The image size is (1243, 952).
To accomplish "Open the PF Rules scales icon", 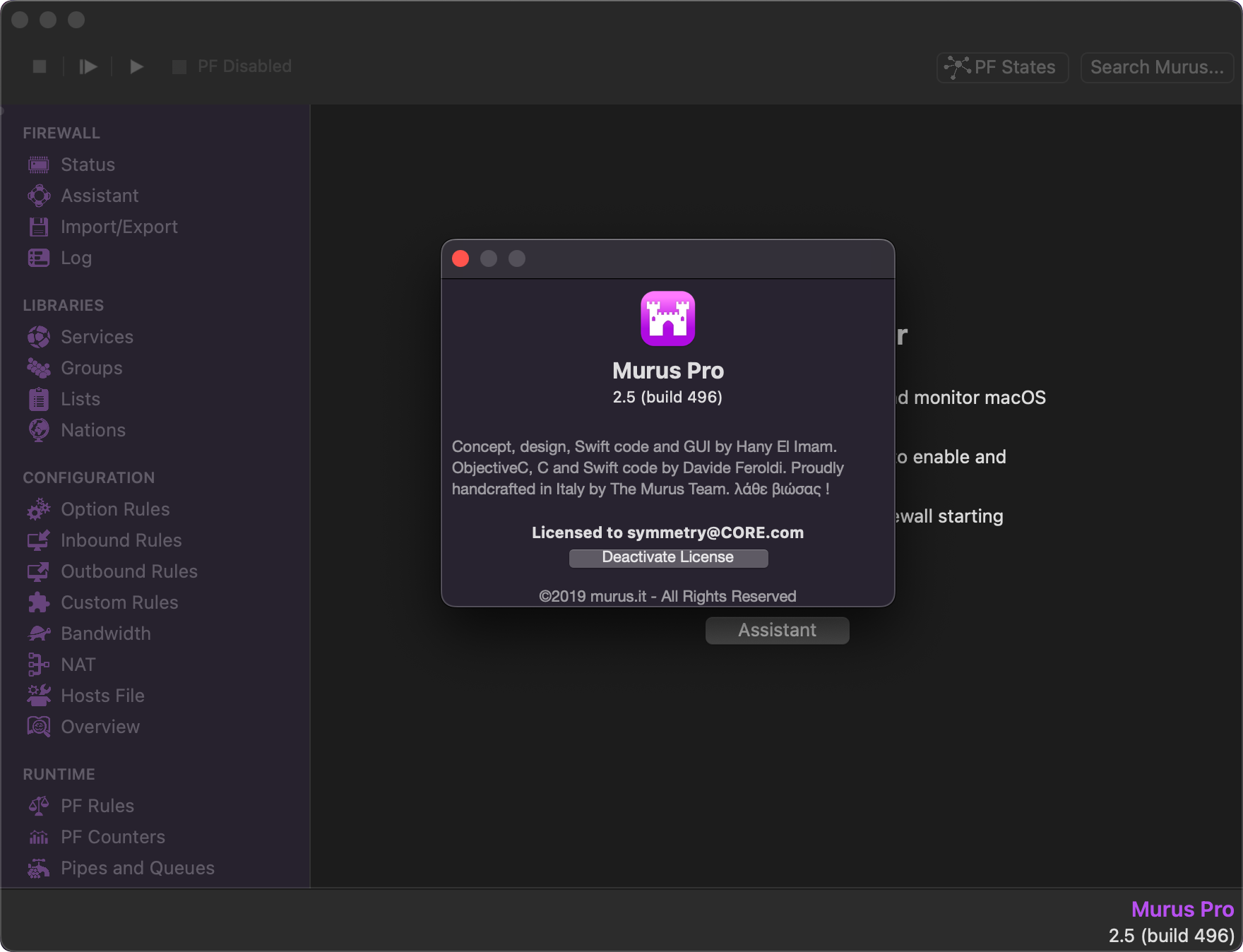I will (x=39, y=806).
